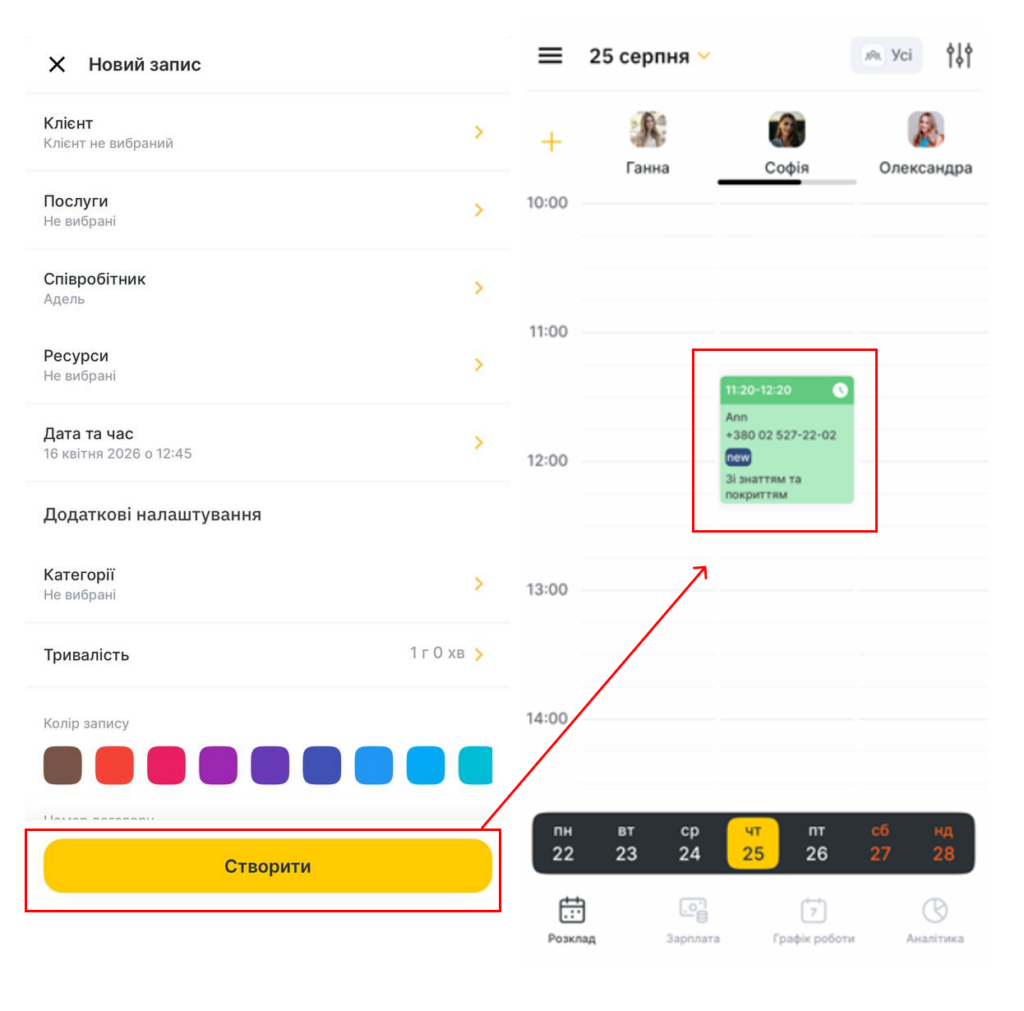
Task: Expand the Тривалість duration setting
Action: (x=267, y=654)
